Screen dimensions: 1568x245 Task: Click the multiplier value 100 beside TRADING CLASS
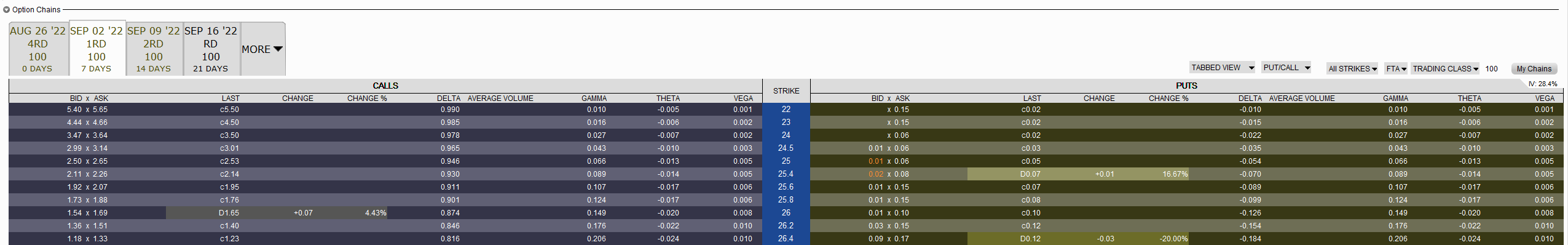[1491, 69]
